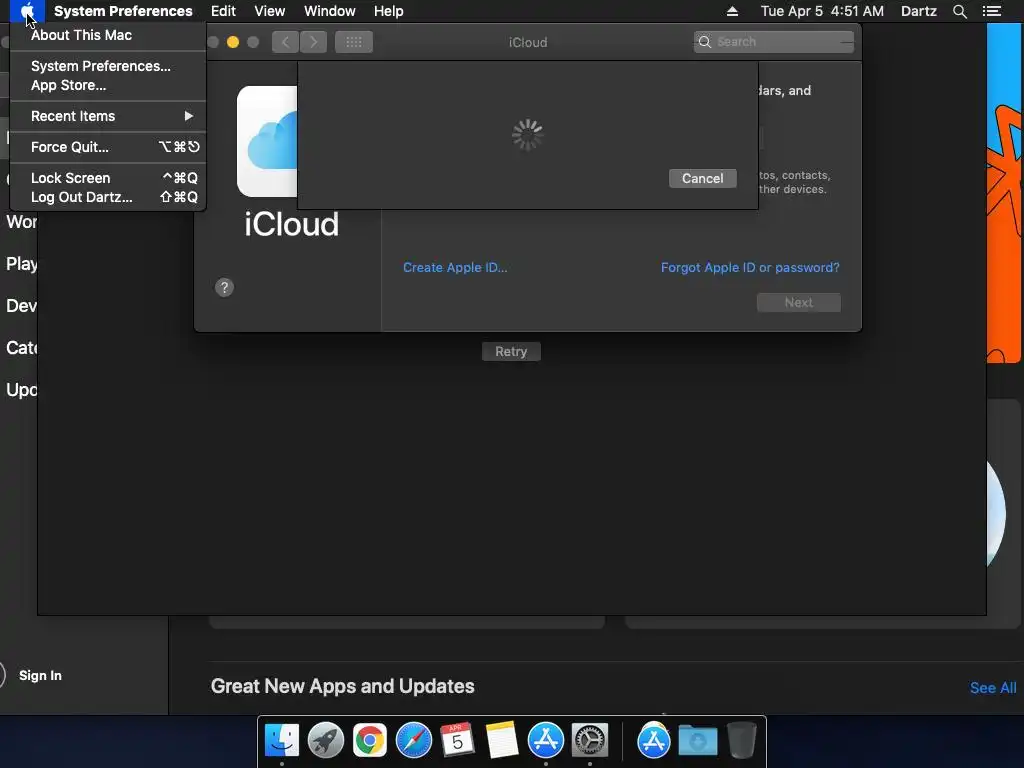
Task: Click Sign In in App Store sidebar
Action: tap(40, 675)
